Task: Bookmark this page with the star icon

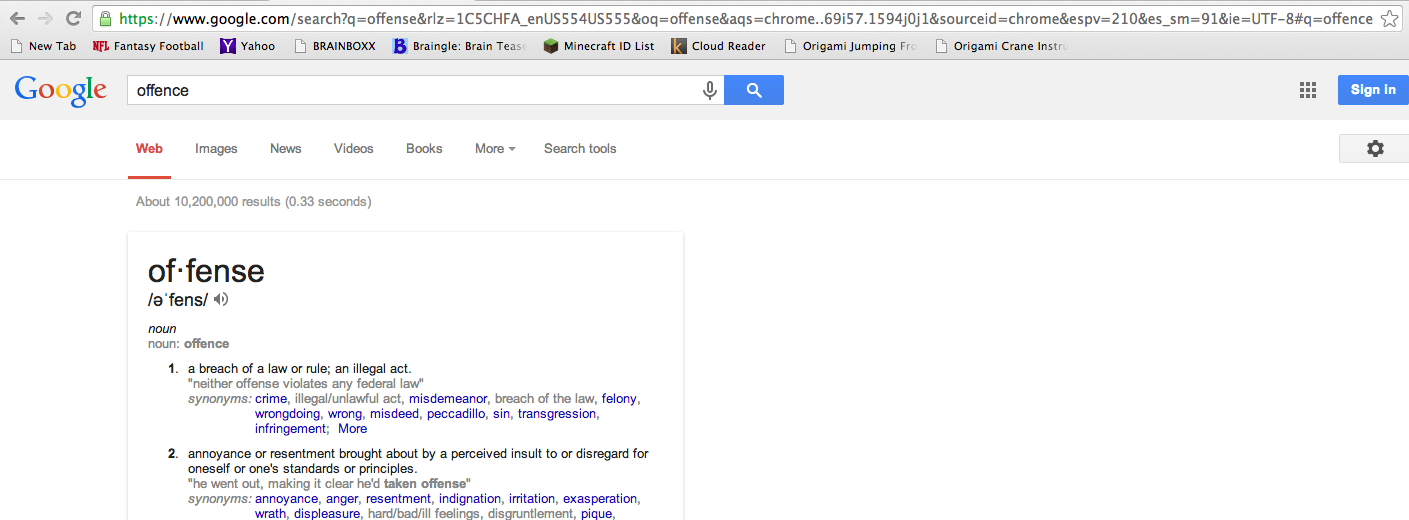Action: pyautogui.click(x=1389, y=18)
